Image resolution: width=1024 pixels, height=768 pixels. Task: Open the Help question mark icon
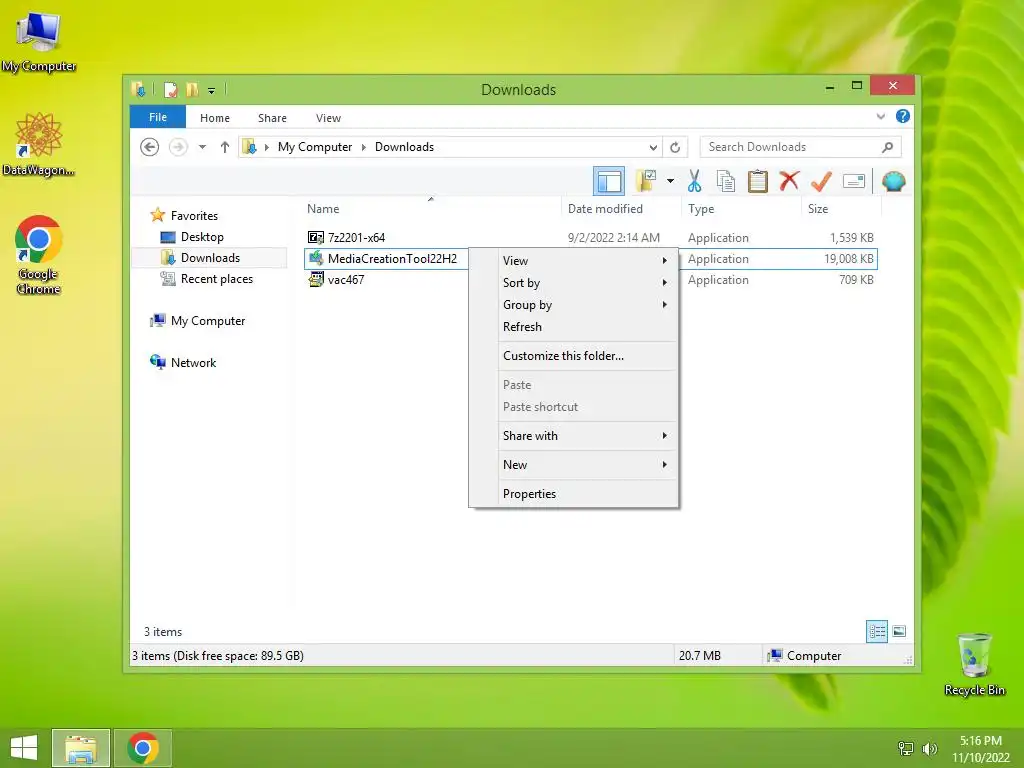(x=903, y=116)
